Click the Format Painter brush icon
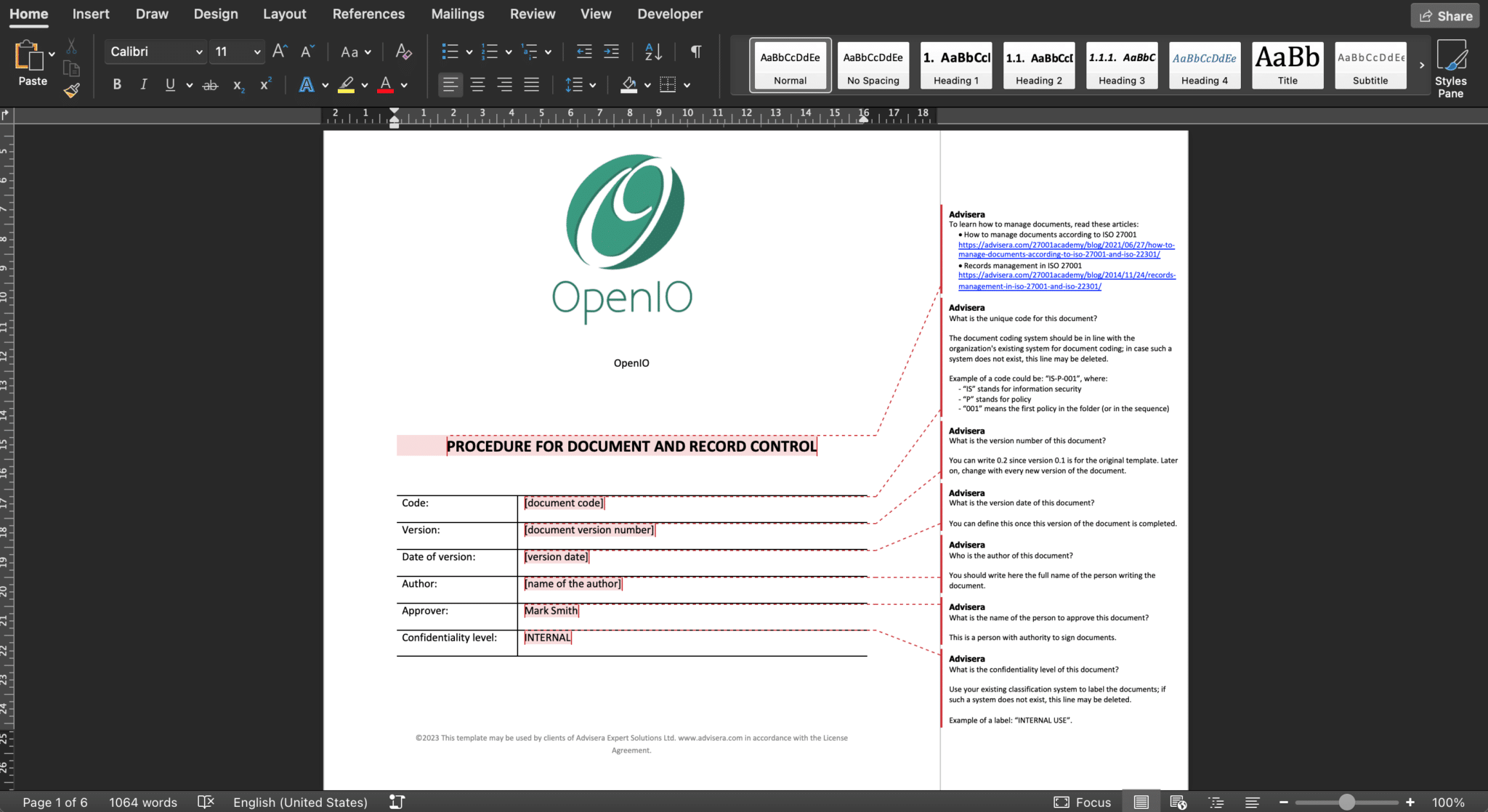Screen dimensions: 1488x812 click(71, 91)
